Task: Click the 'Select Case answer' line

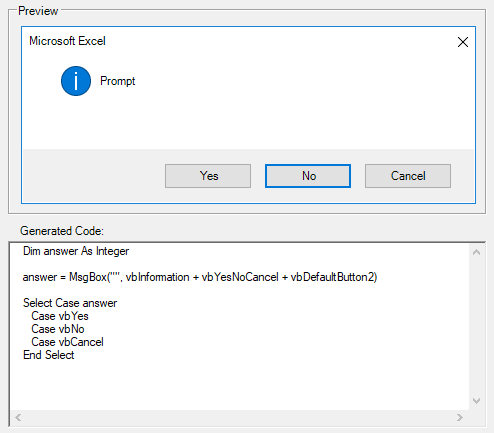Action: (70, 303)
